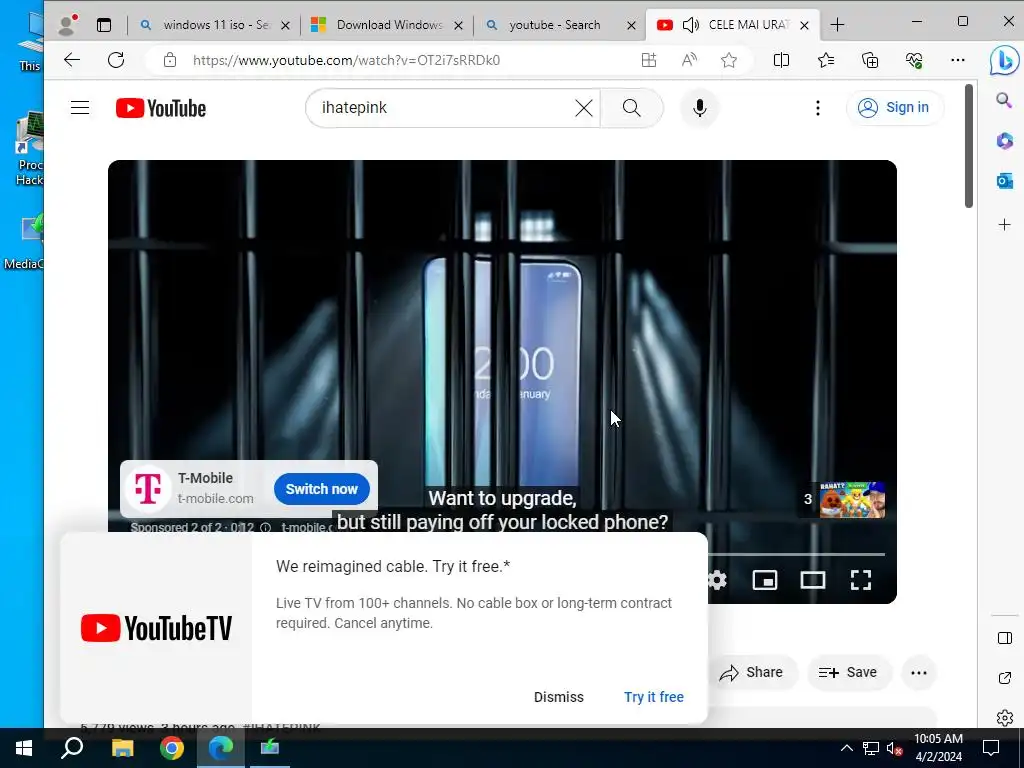Image resolution: width=1024 pixels, height=768 pixels.
Task: Open Edge Settings and more menu
Action: pos(957,60)
